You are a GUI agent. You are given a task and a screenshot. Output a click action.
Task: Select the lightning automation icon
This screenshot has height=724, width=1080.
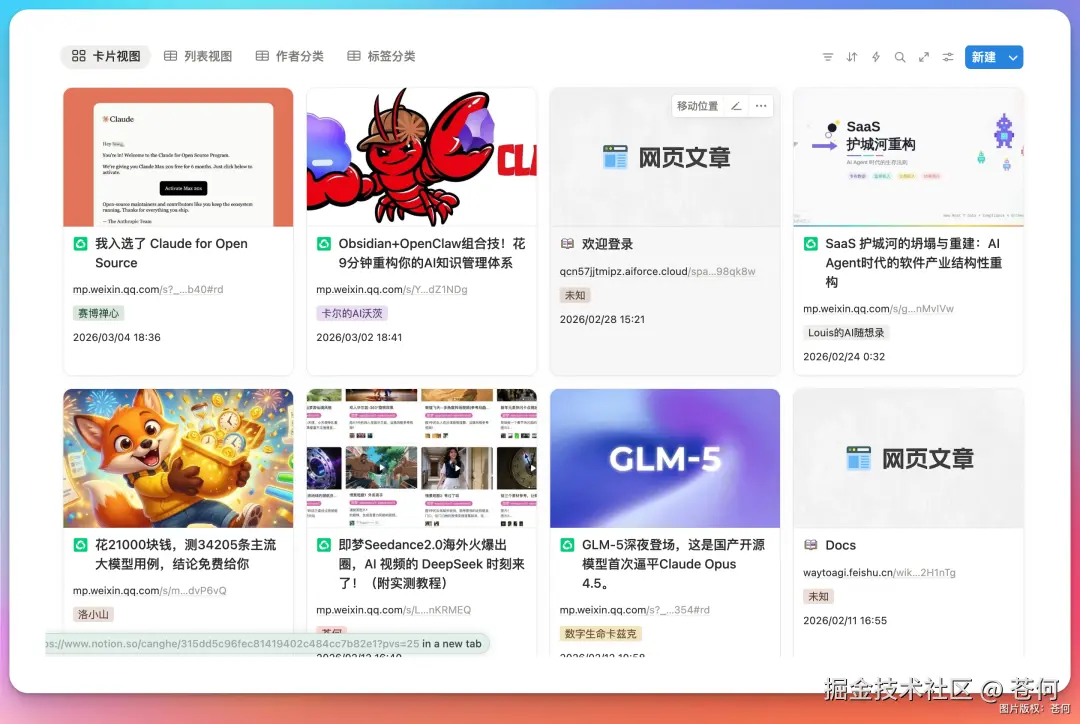[x=875, y=57]
